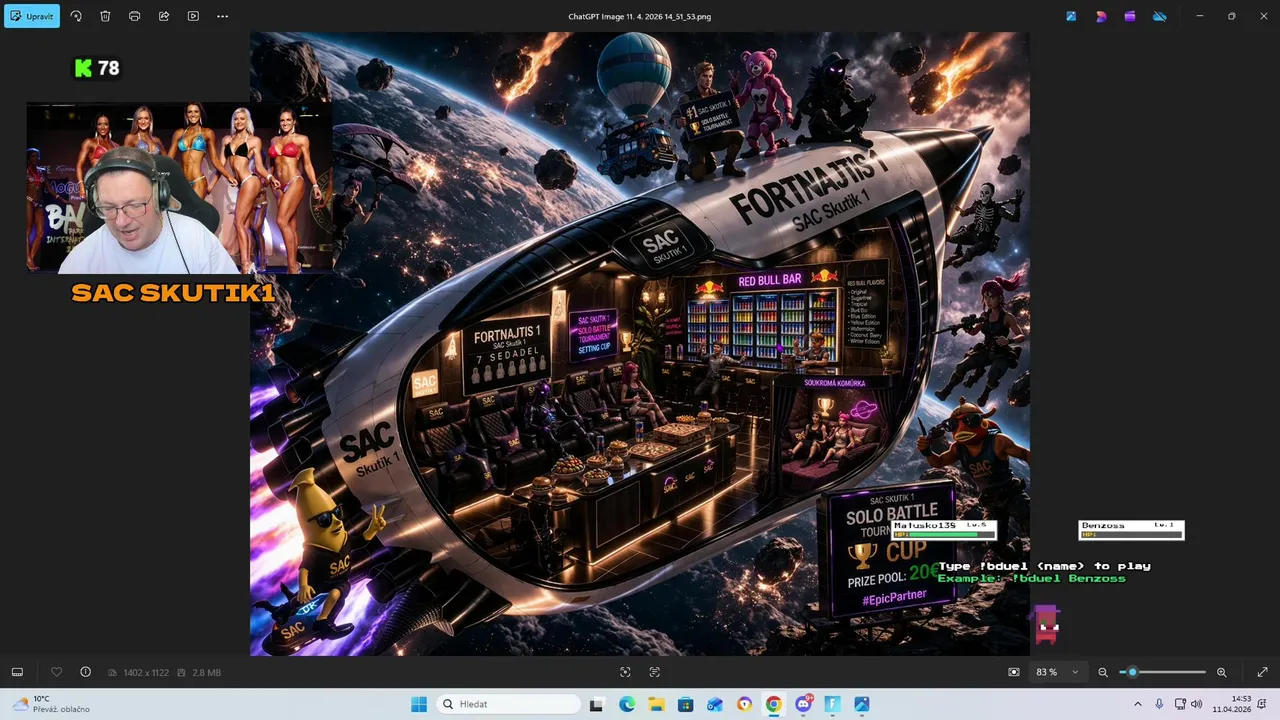This screenshot has width=1280, height=720.
Task: Launch Microsoft Edge from the taskbar
Action: 626,704
